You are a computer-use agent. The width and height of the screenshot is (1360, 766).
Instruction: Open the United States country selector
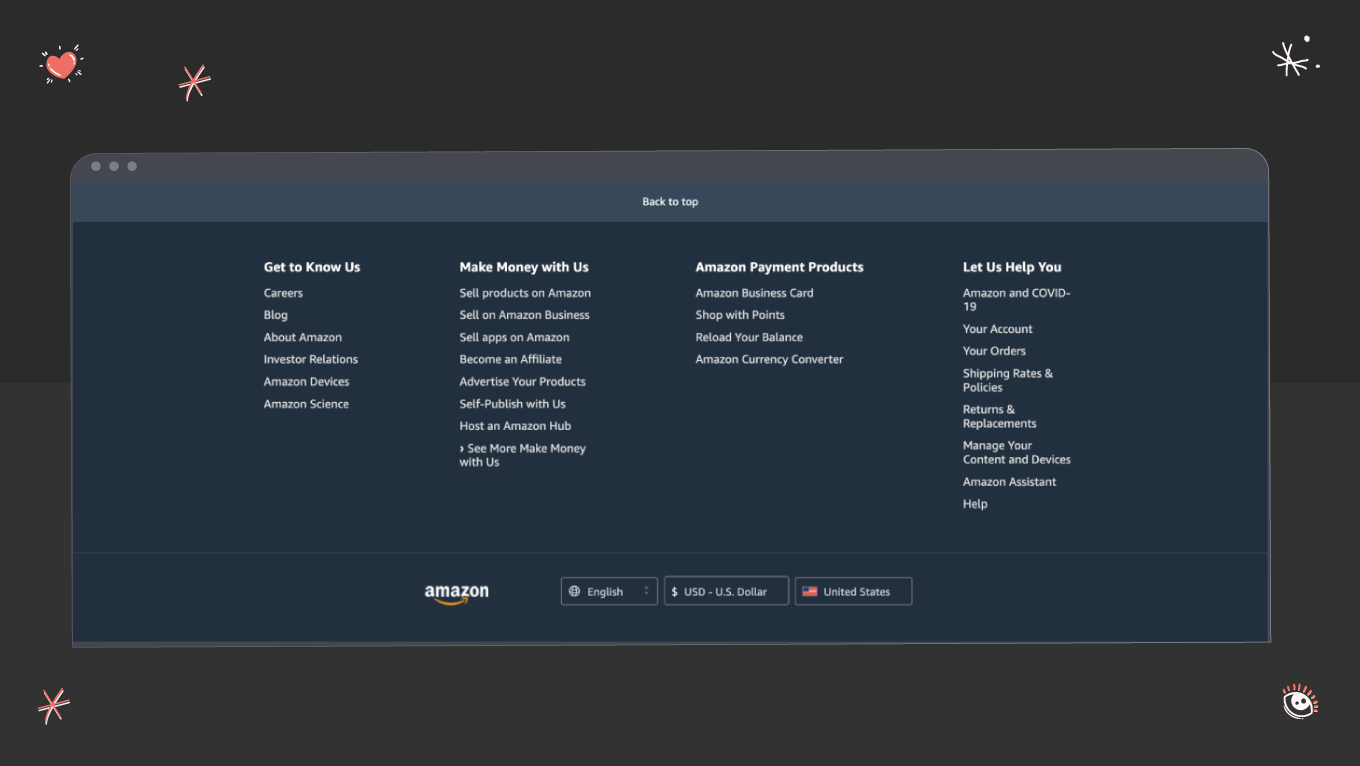853,591
